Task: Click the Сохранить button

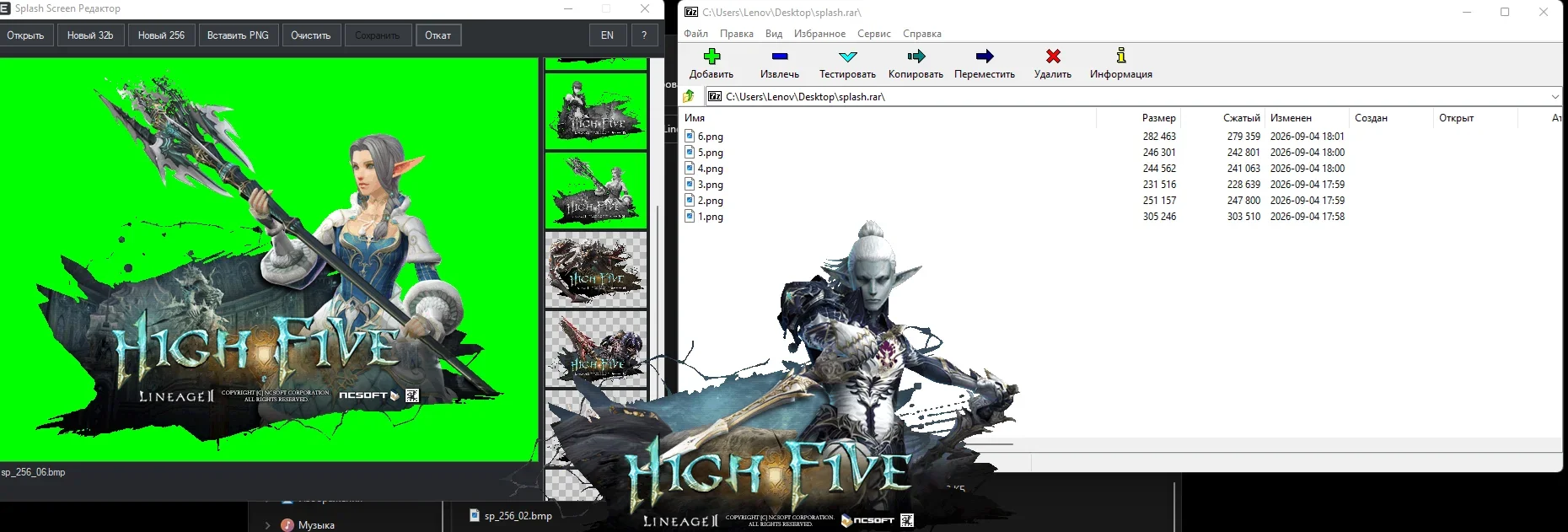Action: tap(378, 35)
